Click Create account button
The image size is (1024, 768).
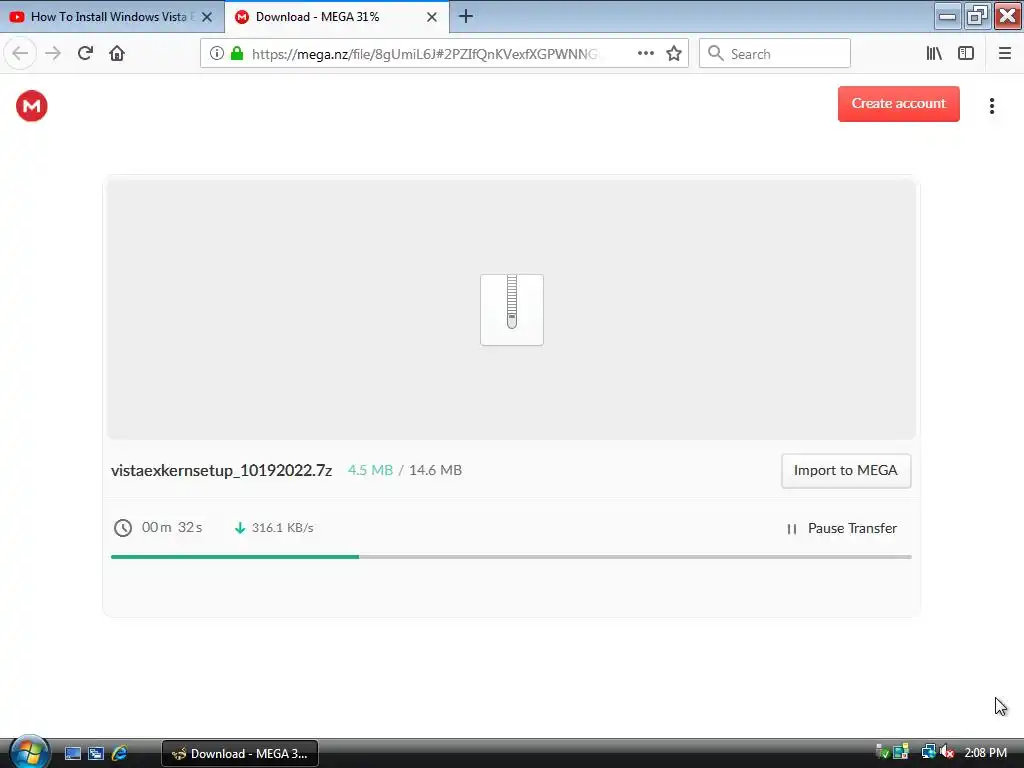[899, 104]
